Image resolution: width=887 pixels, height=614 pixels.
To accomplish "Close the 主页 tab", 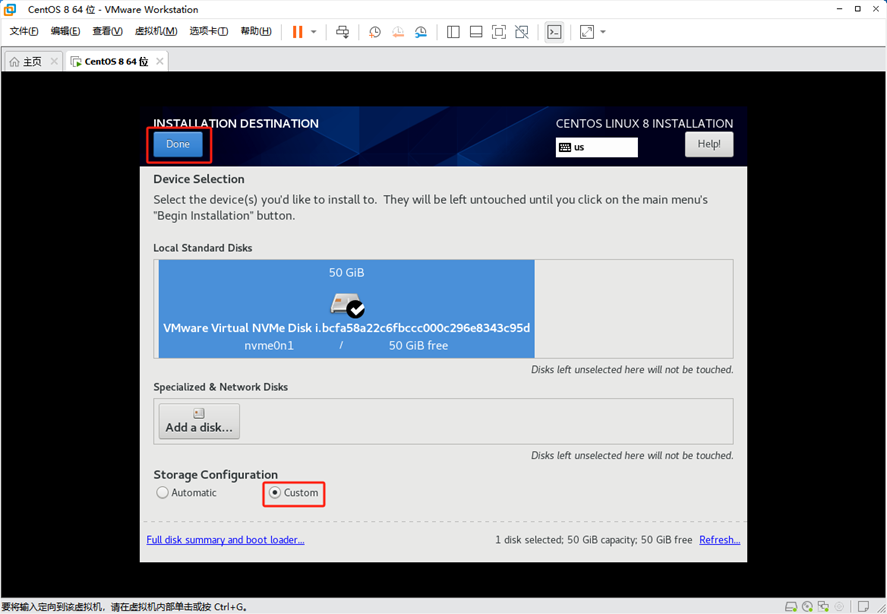I will click(54, 61).
